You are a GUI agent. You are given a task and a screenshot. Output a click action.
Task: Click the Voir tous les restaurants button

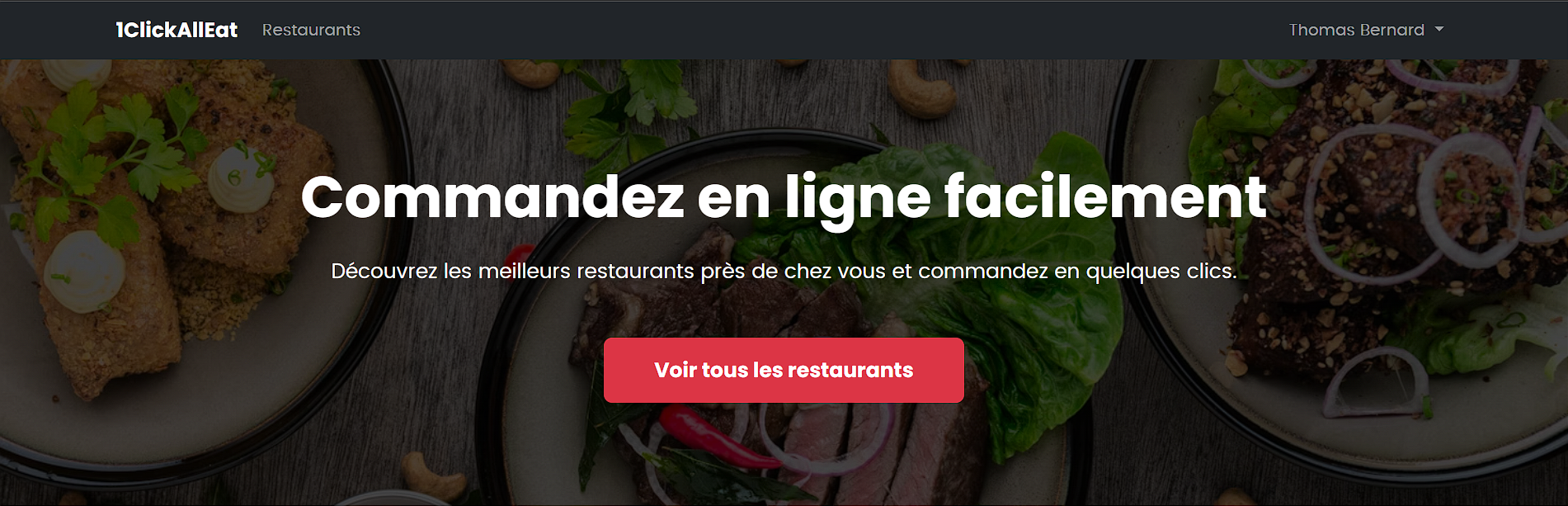(x=784, y=370)
